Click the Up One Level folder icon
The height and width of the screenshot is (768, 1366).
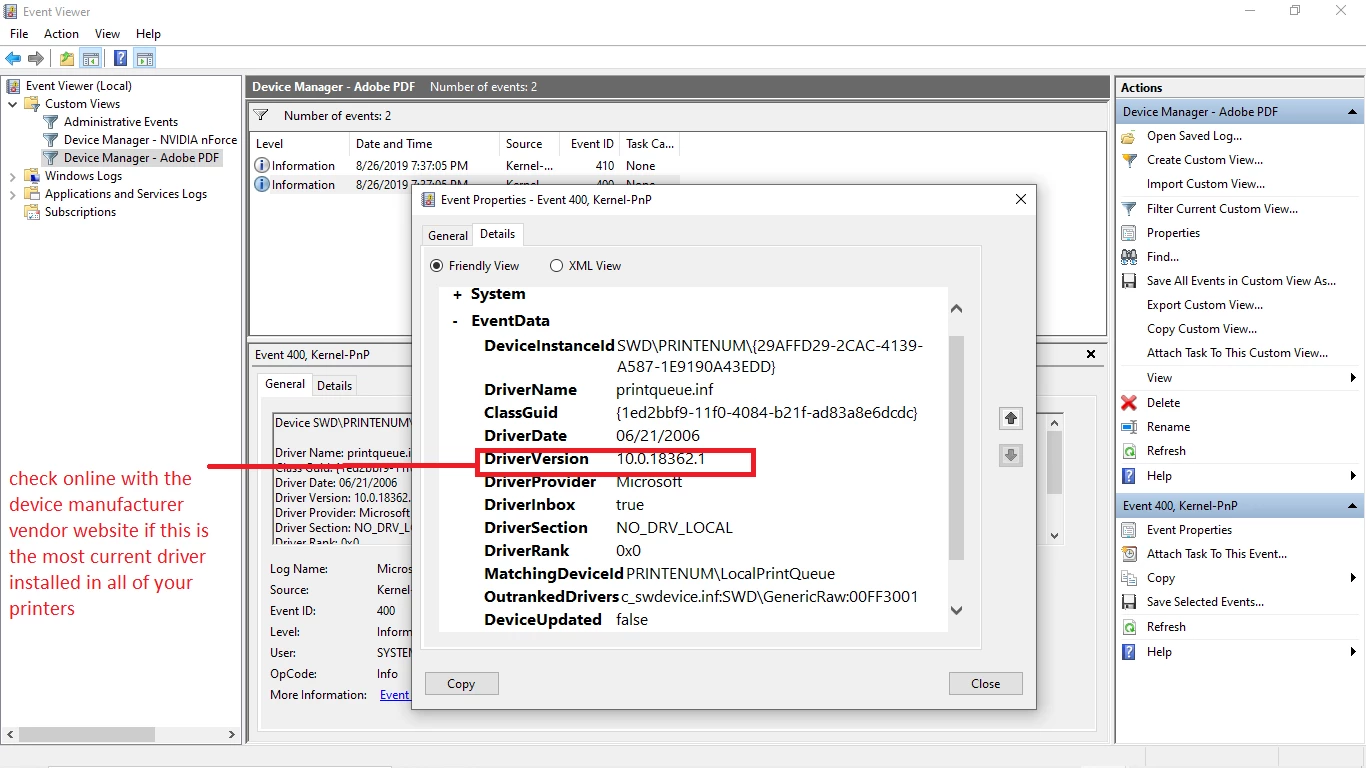(66, 58)
